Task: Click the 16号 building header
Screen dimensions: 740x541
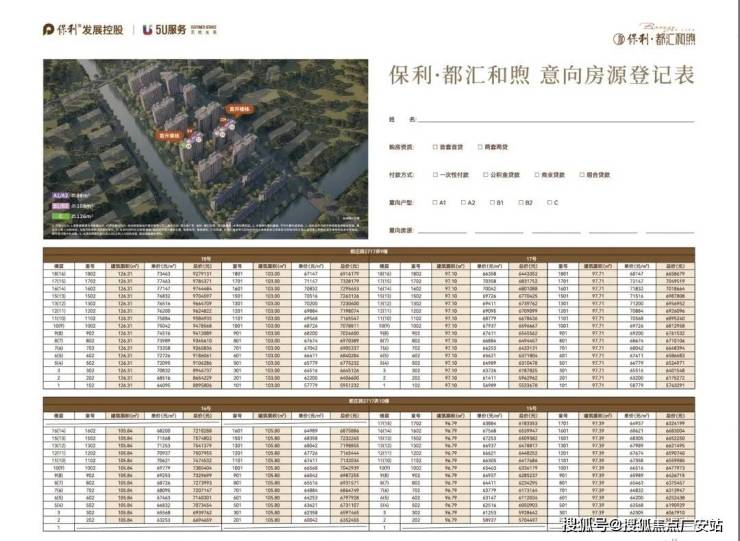Action: [532, 408]
